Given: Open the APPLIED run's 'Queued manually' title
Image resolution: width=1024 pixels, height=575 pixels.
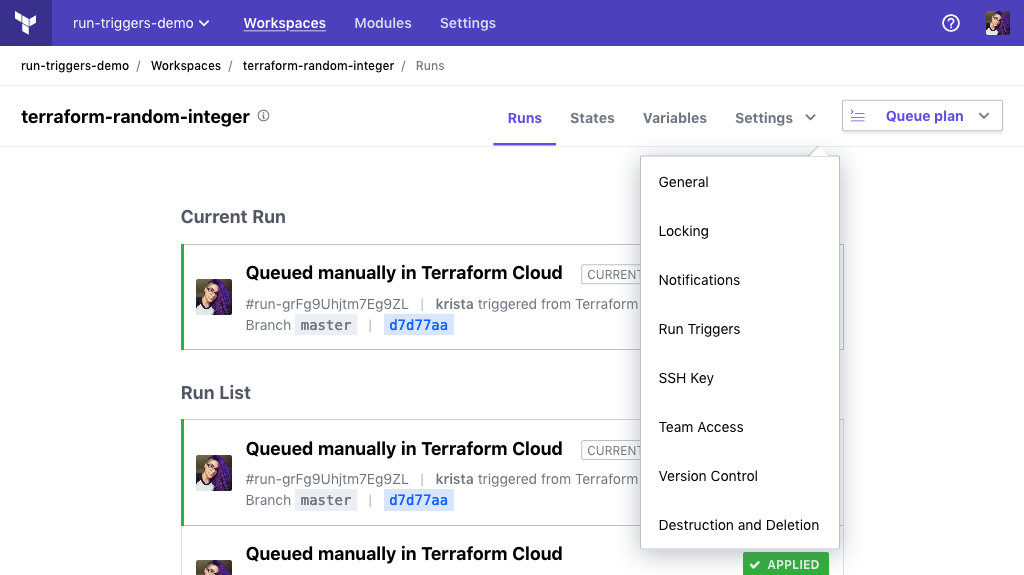Looking at the screenshot, I should 404,553.
